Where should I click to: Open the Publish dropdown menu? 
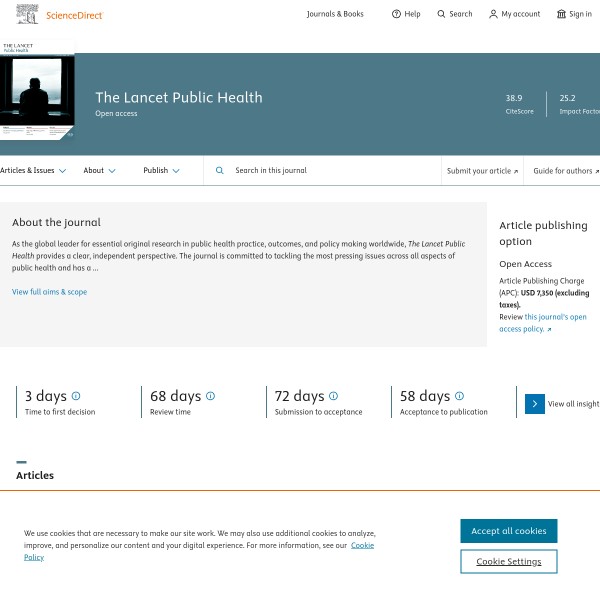(161, 171)
